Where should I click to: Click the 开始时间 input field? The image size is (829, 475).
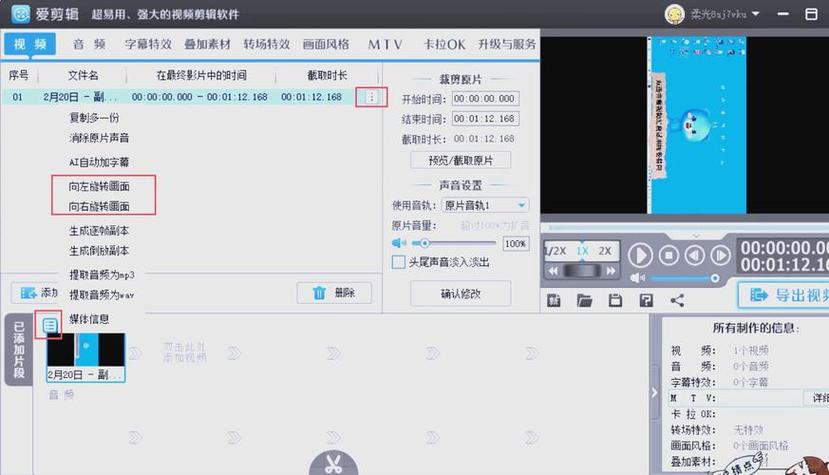pyautogui.click(x=485, y=98)
